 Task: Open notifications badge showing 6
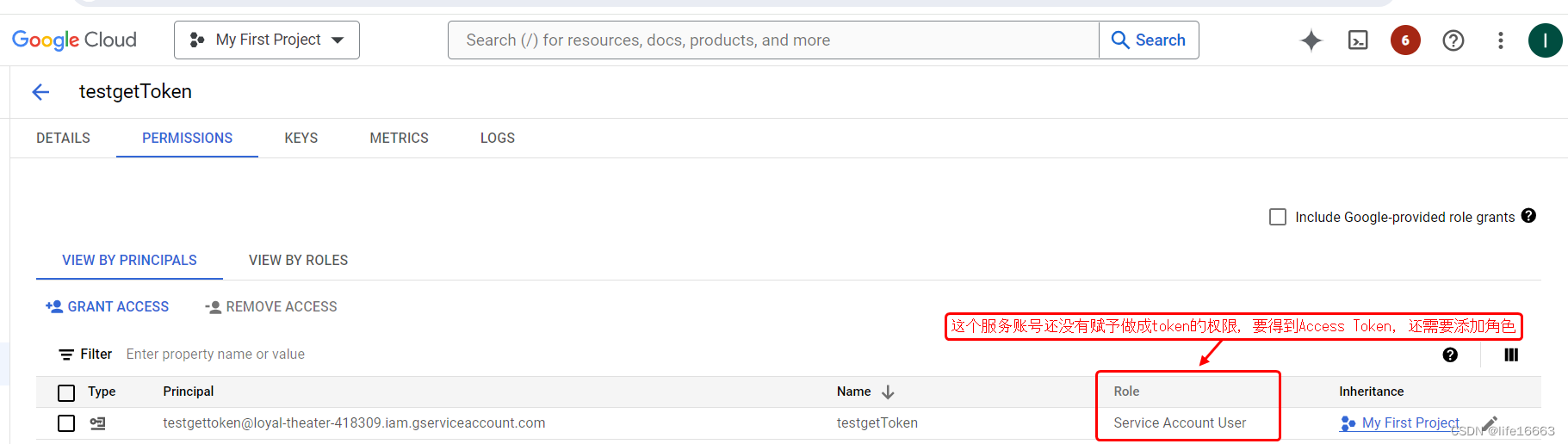pos(1405,40)
